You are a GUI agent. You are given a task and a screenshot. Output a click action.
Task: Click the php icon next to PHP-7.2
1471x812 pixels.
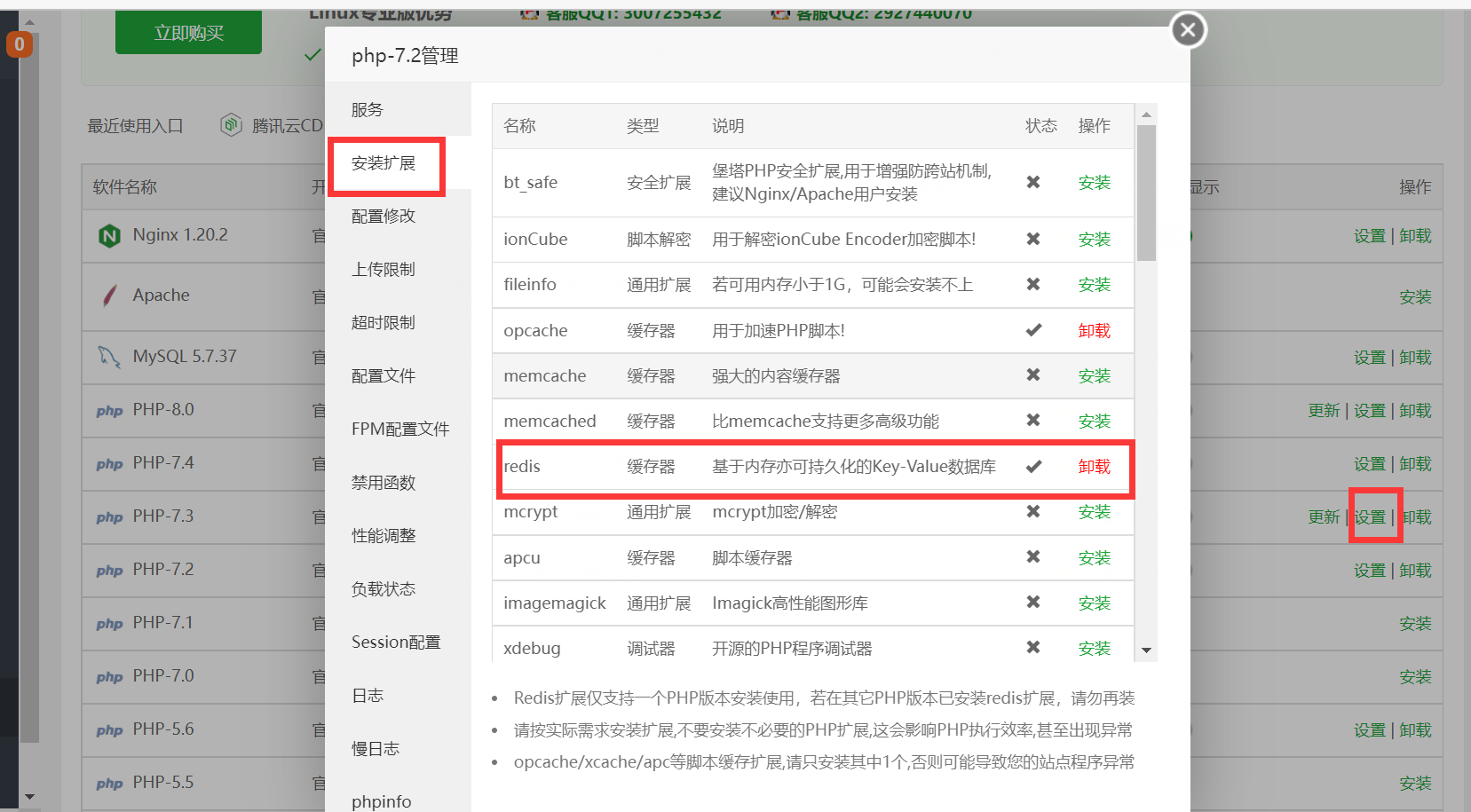(x=108, y=569)
